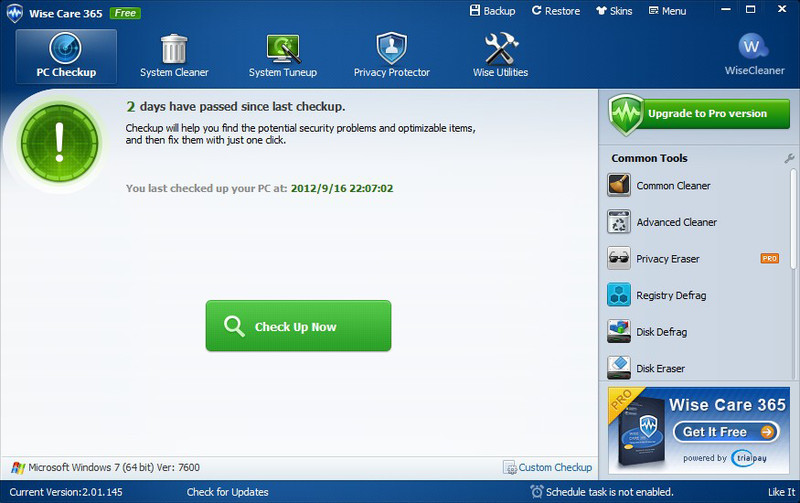
Task: Click Restore in the title bar
Action: [x=556, y=11]
